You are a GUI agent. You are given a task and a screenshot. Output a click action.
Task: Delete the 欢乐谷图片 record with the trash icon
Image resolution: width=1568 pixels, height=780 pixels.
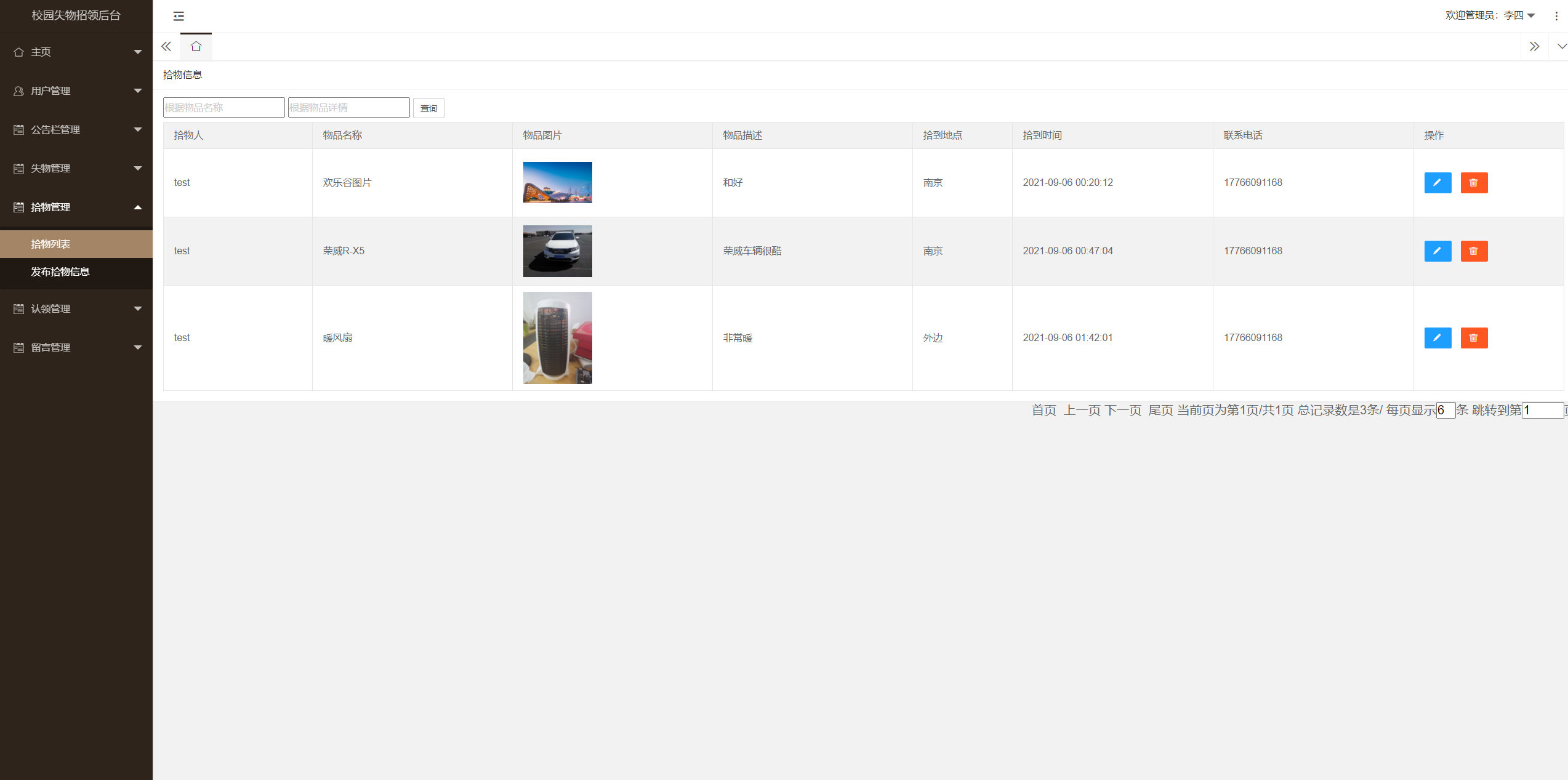(x=1474, y=183)
